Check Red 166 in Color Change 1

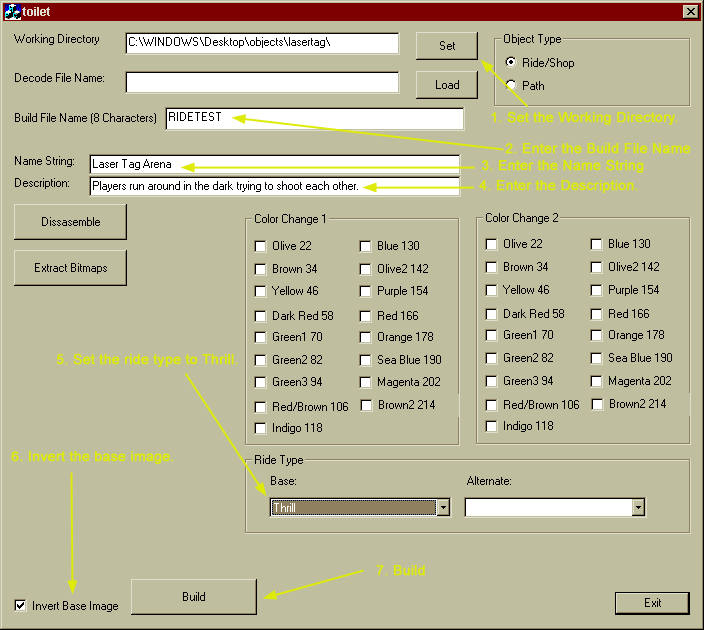tap(365, 316)
